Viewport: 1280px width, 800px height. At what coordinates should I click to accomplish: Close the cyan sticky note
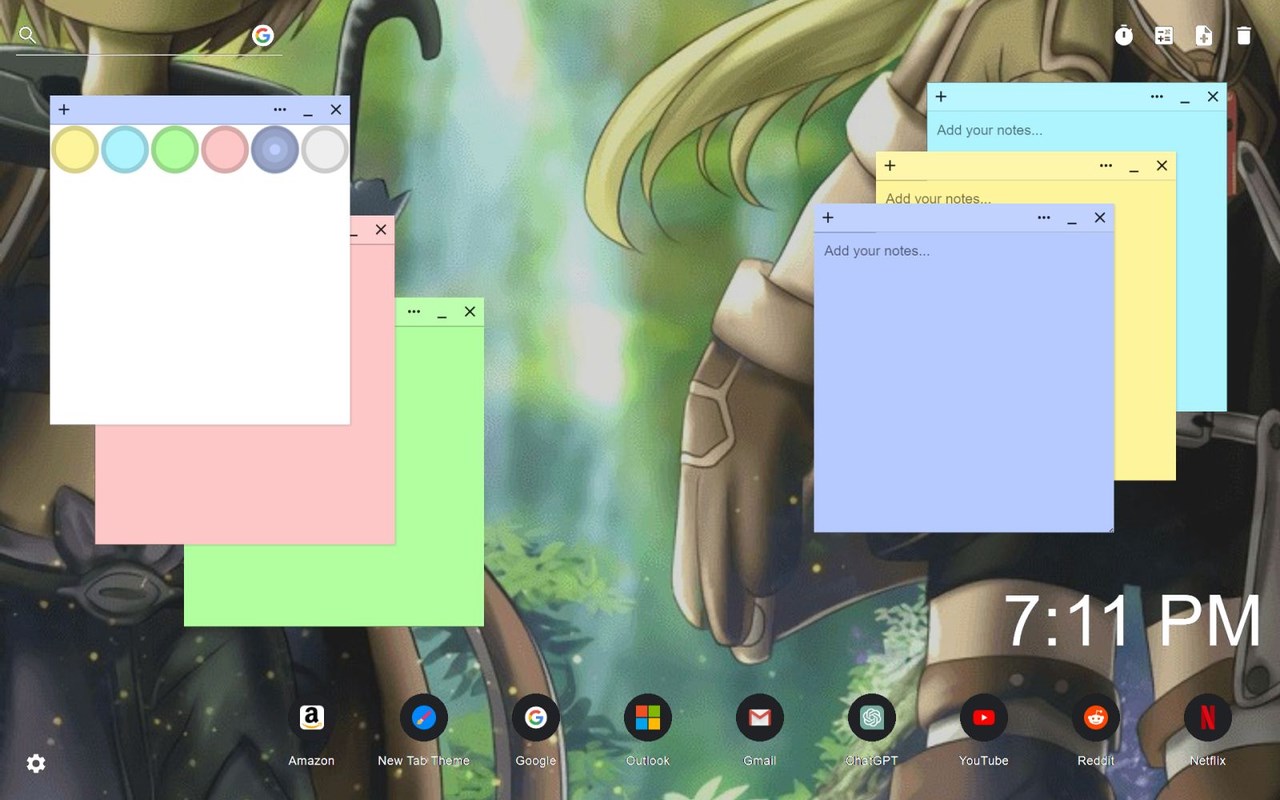pos(1213,97)
